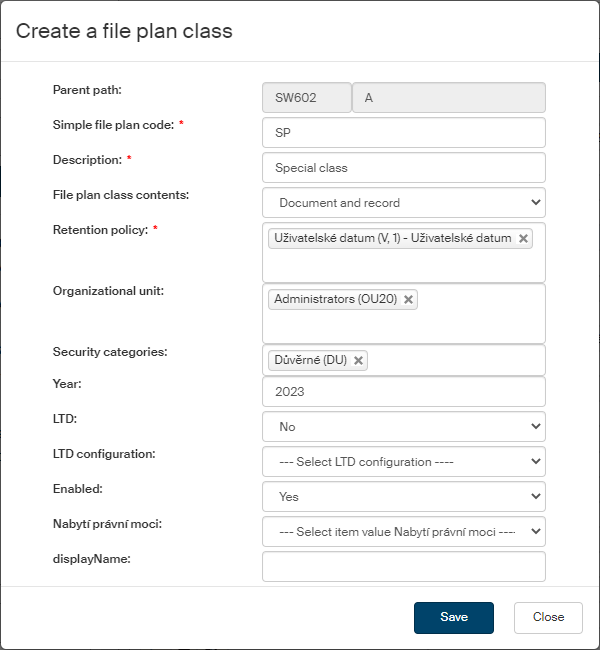The width and height of the screenshot is (600, 650).
Task: Remove Administrators (OU20) organizational unit tag
Action: pos(408,300)
